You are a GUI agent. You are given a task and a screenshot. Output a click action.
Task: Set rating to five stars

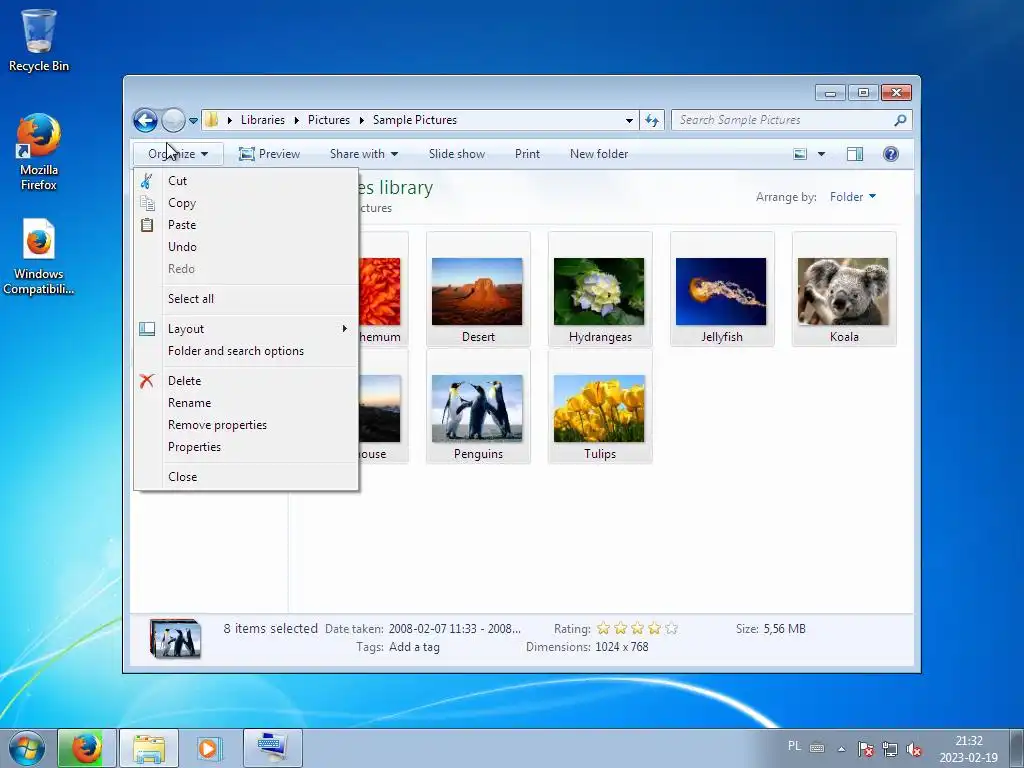pyautogui.click(x=671, y=629)
